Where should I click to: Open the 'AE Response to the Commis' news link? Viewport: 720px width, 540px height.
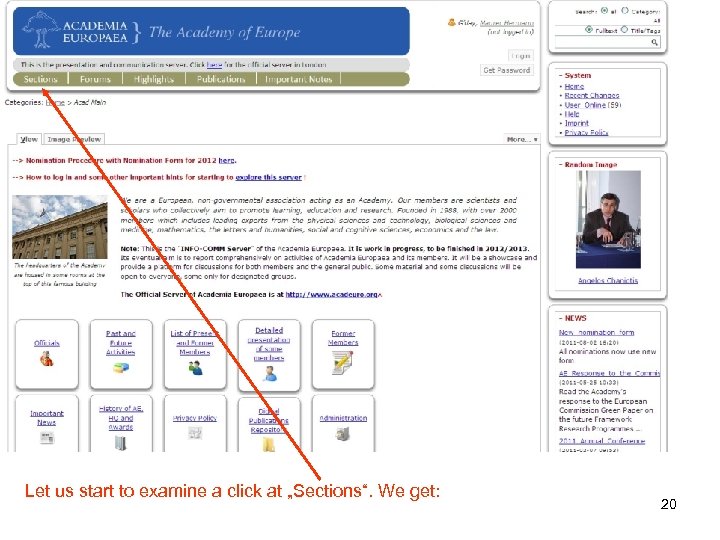click(609, 373)
